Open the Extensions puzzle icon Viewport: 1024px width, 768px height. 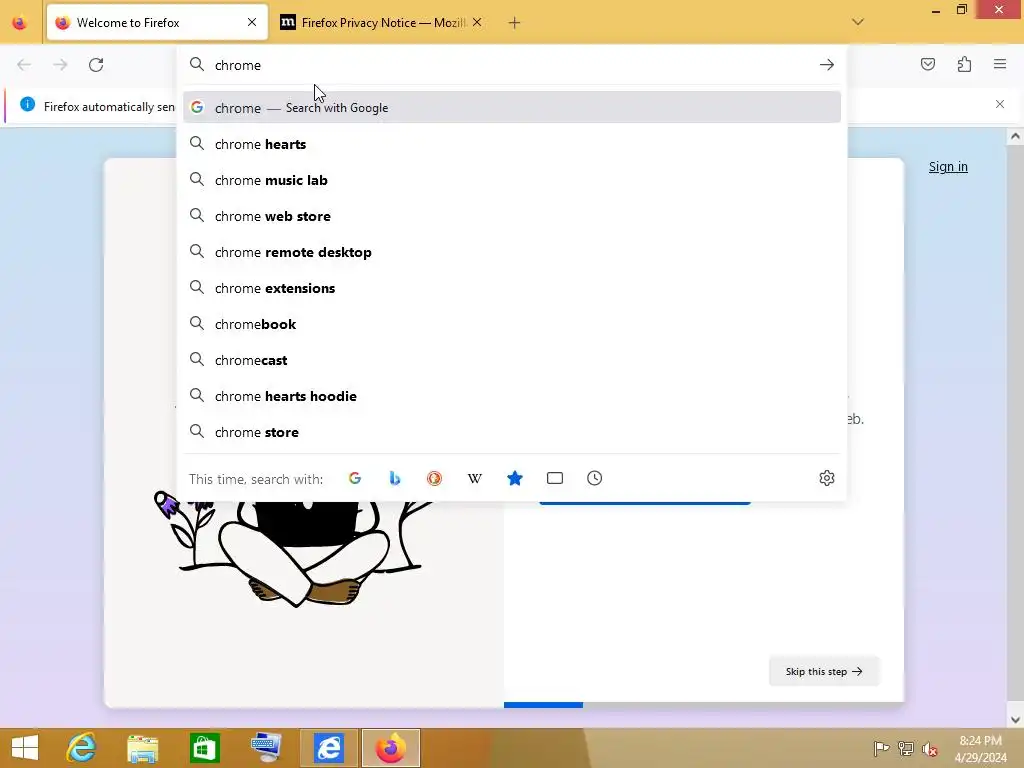(964, 64)
